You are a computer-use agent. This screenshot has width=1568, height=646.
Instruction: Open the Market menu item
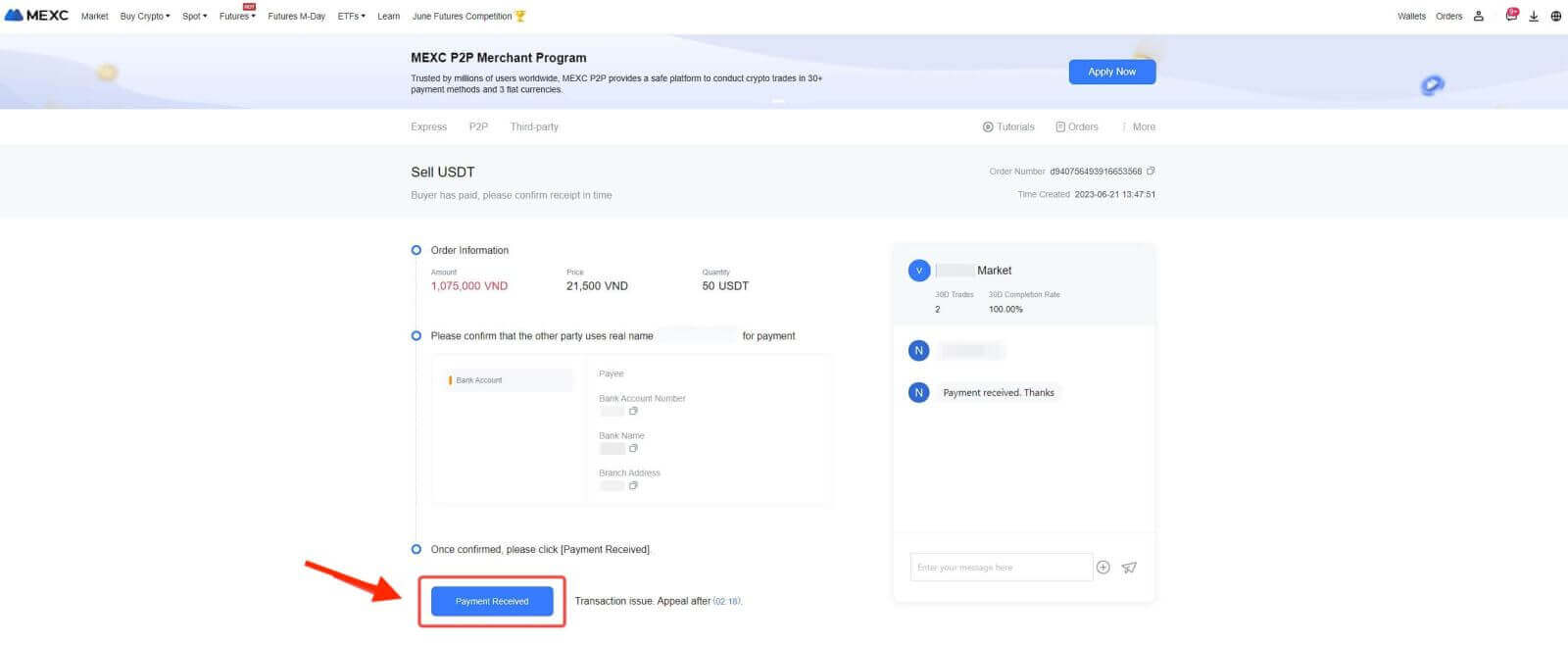pos(94,16)
